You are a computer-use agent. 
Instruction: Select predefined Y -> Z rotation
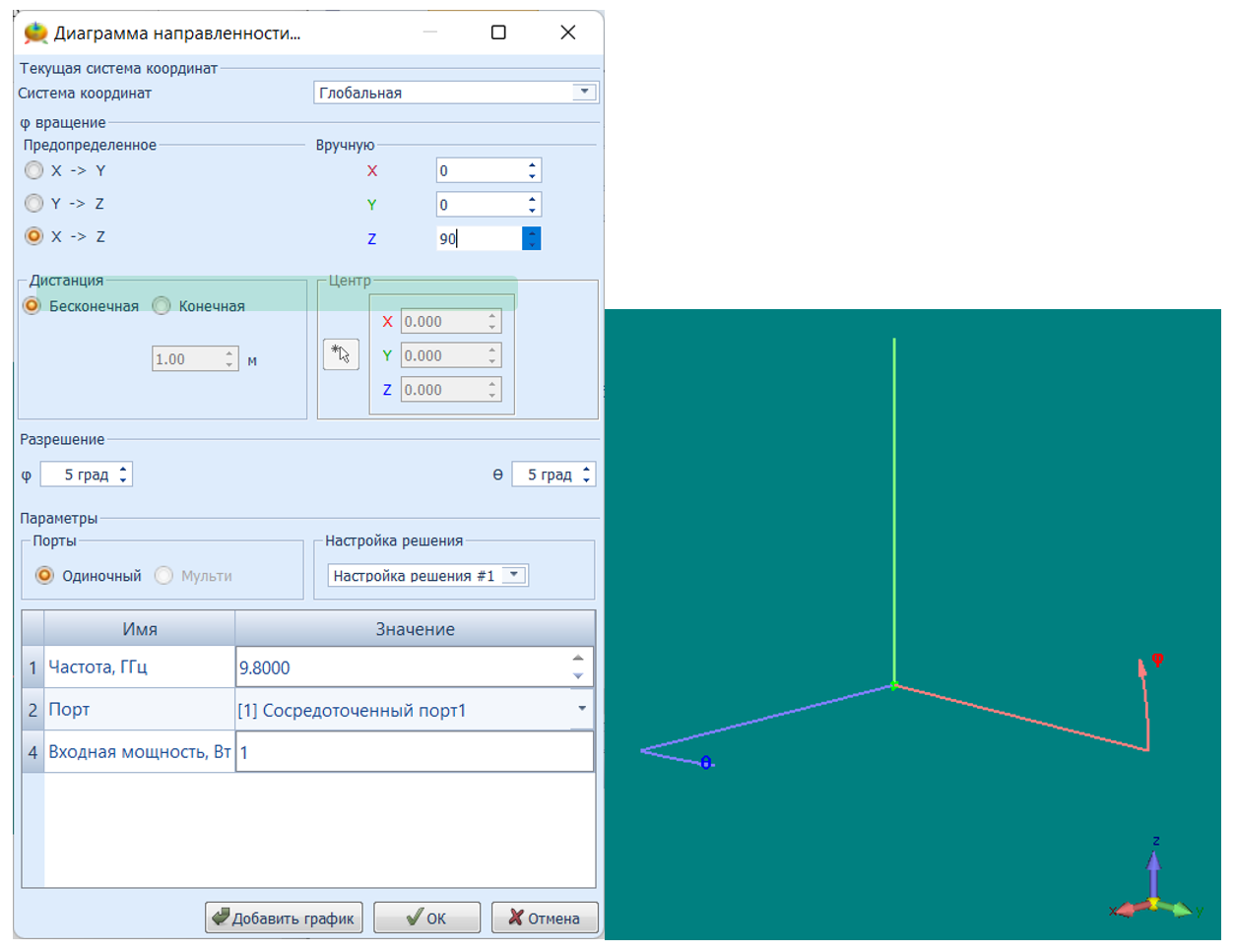(34, 204)
